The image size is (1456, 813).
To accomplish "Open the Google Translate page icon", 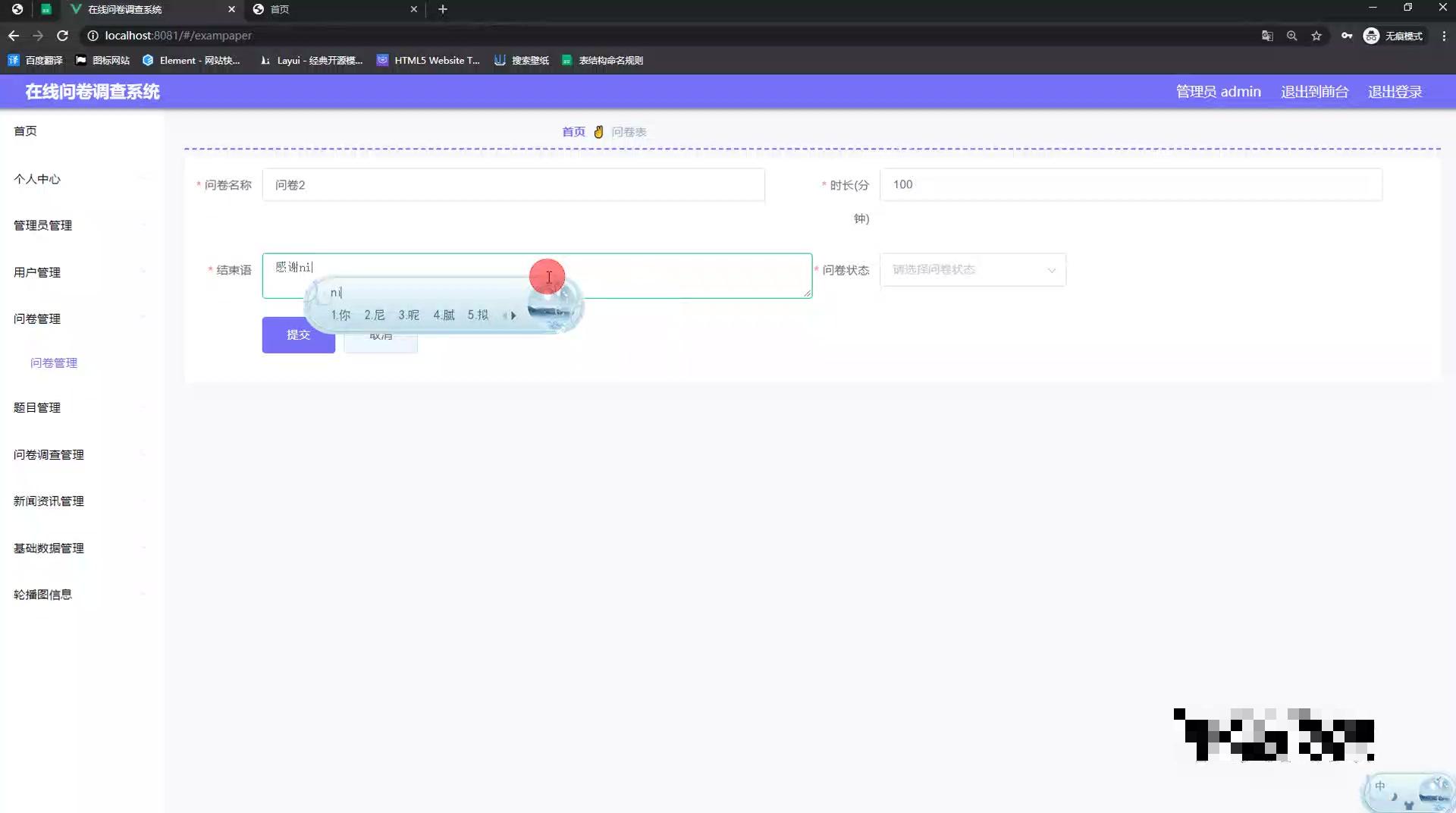I will click(x=1267, y=36).
